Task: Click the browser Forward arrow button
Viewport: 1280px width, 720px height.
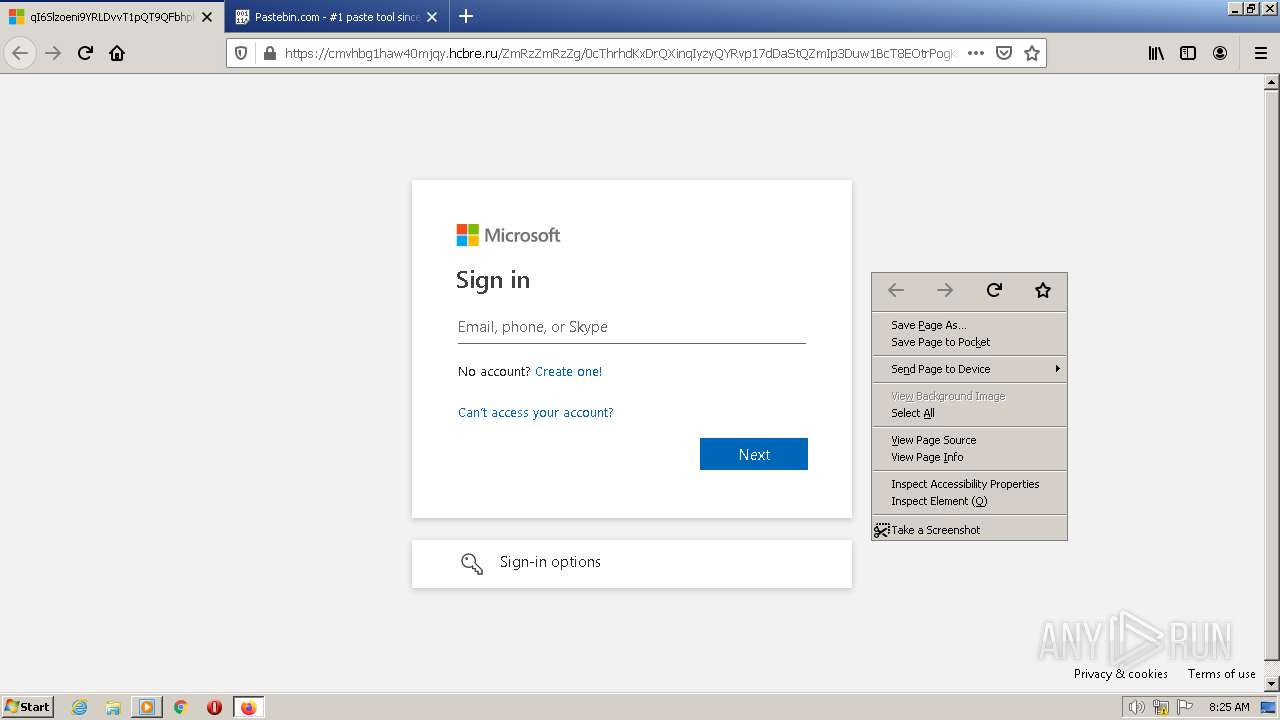Action: click(53, 53)
